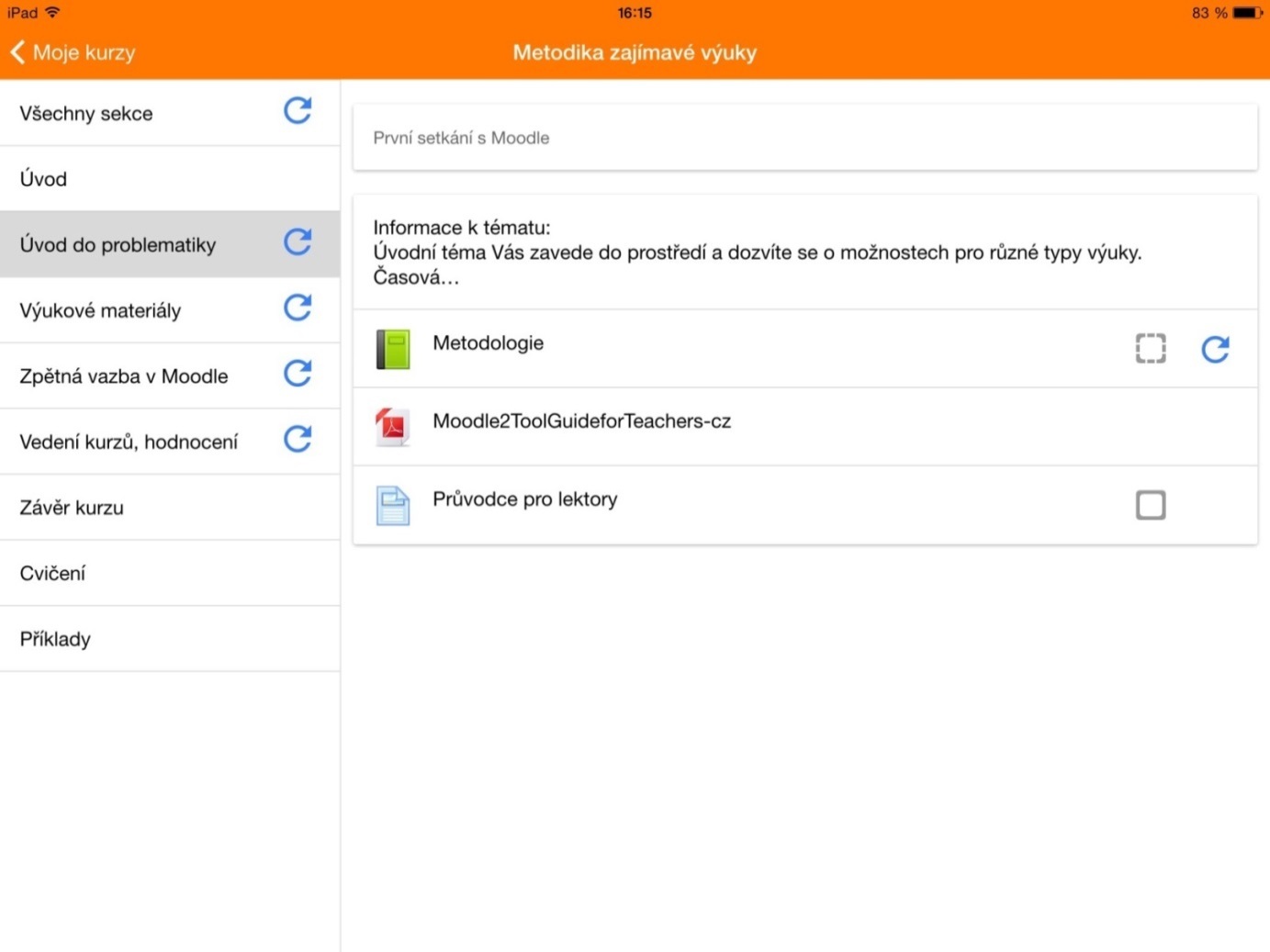
Task: Open the PDF icon for Moodle2ToolGuideforTeachers-cz
Action: tap(393, 427)
